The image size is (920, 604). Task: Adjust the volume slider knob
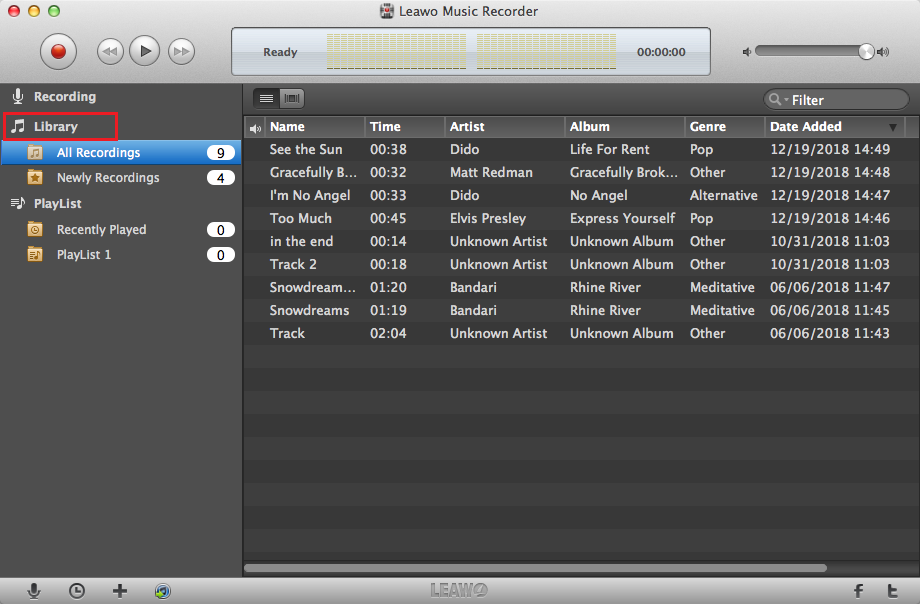pos(866,52)
